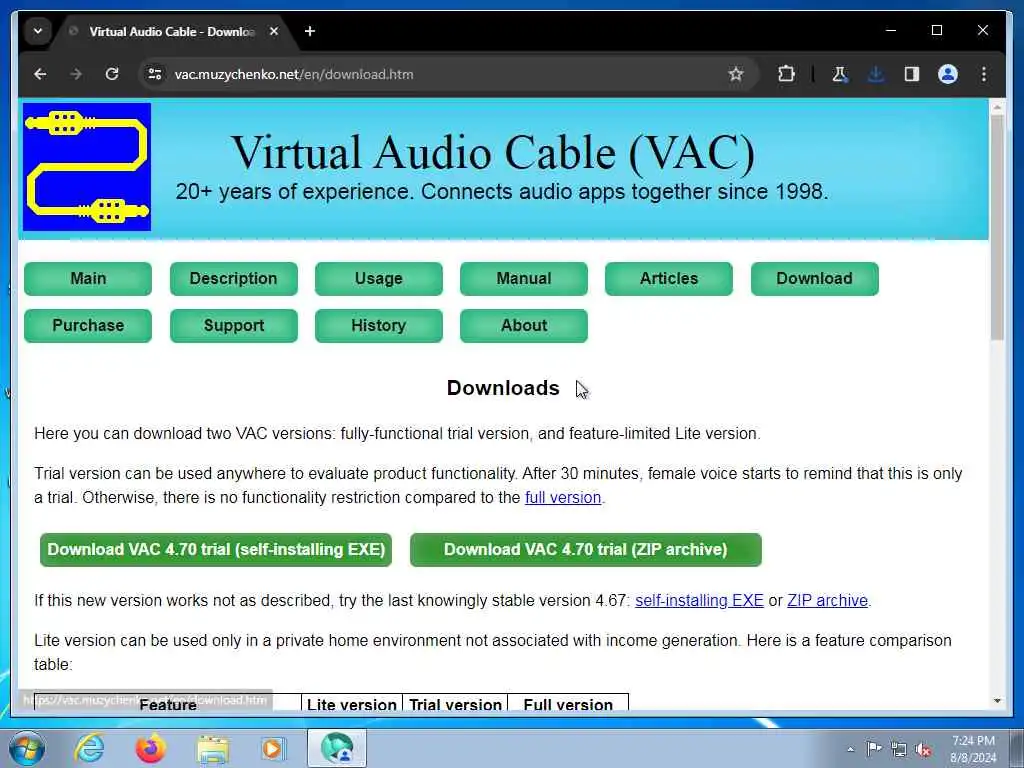
Task: Open Action Center flag tray icon
Action: [x=874, y=749]
